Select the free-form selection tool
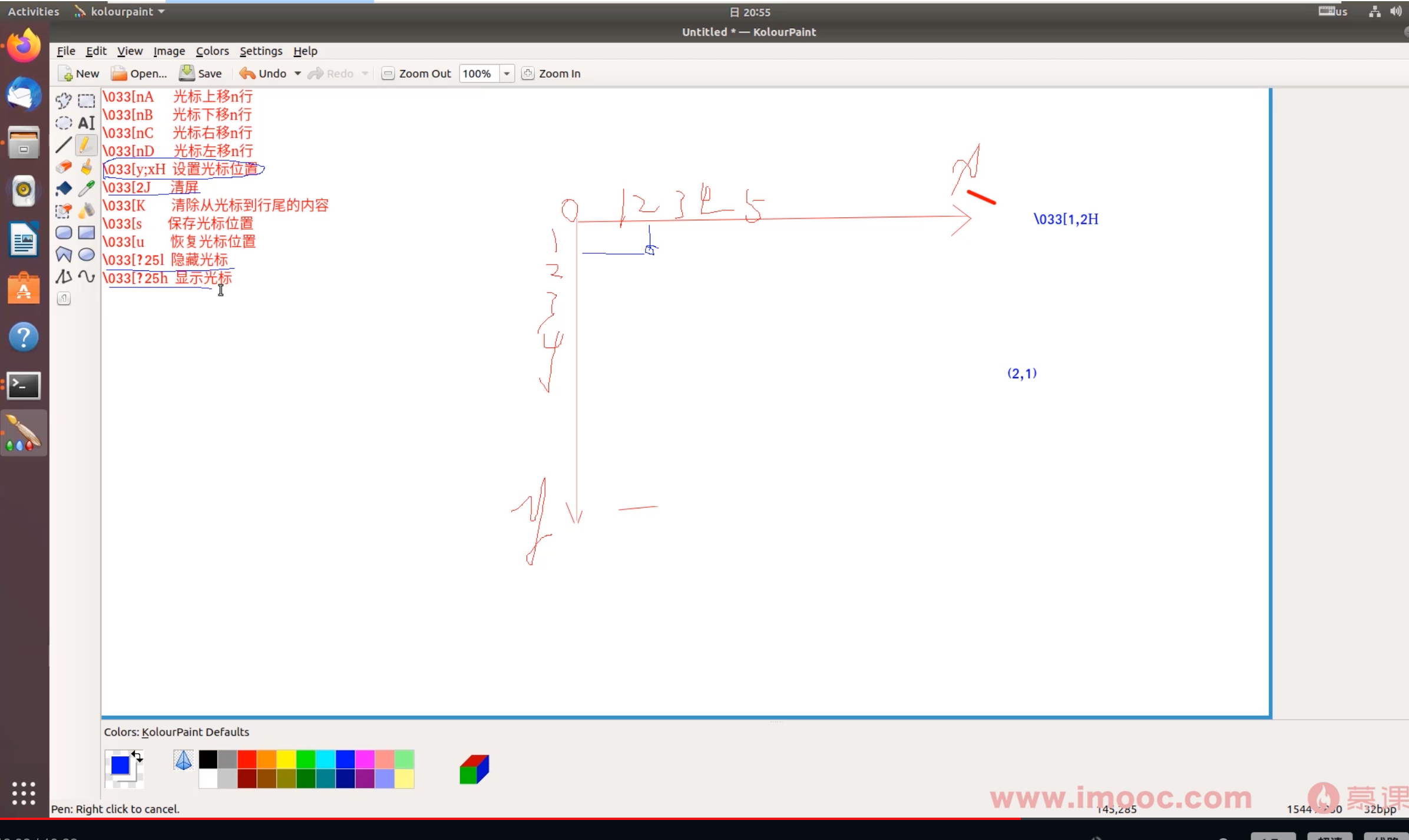The width and height of the screenshot is (1409, 840). point(64,101)
